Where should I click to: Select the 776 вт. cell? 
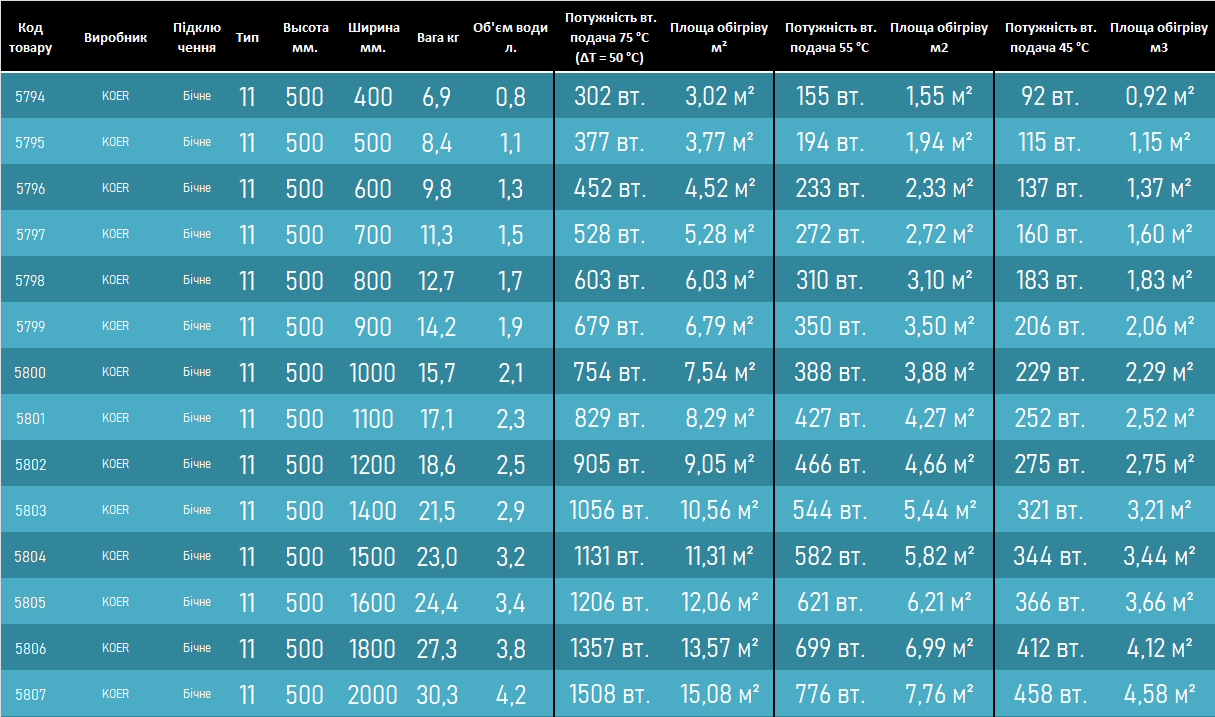(830, 695)
